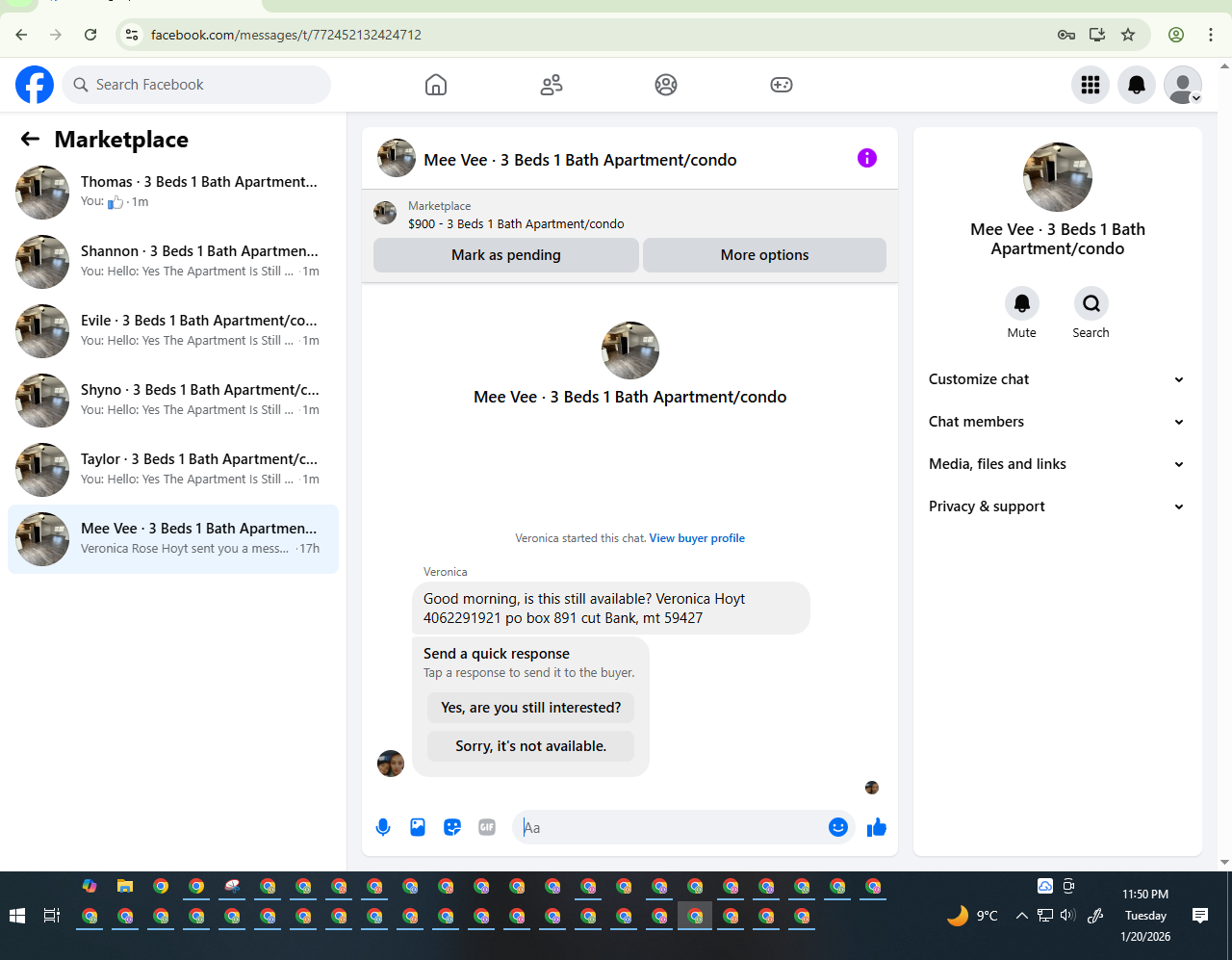Open the Thomas conversation
1232x960 pixels.
pyautogui.click(x=173, y=193)
